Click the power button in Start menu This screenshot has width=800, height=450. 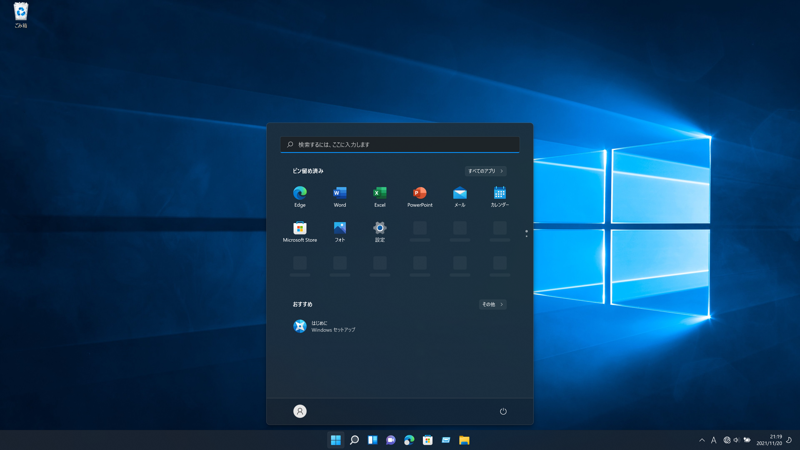[x=503, y=411]
